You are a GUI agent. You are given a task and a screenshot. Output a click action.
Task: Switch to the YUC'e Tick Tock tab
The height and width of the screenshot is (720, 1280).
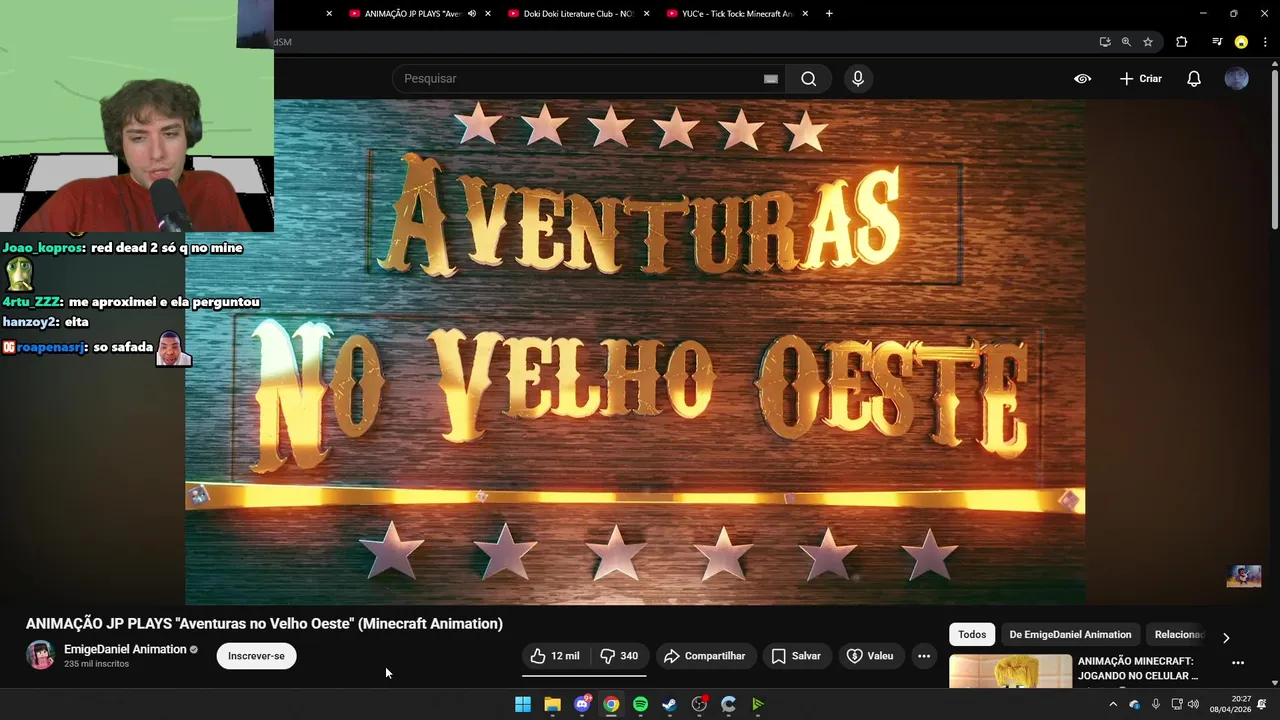click(738, 14)
